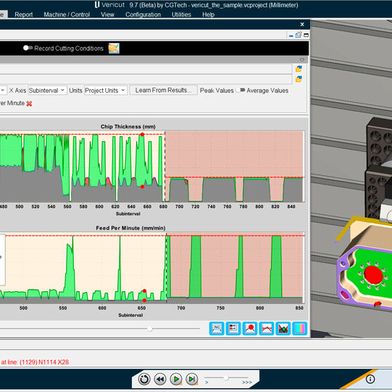
Task: Click the dashed vertical cursor line in Chip Thickness graph
Action: pyautogui.click(x=165, y=167)
